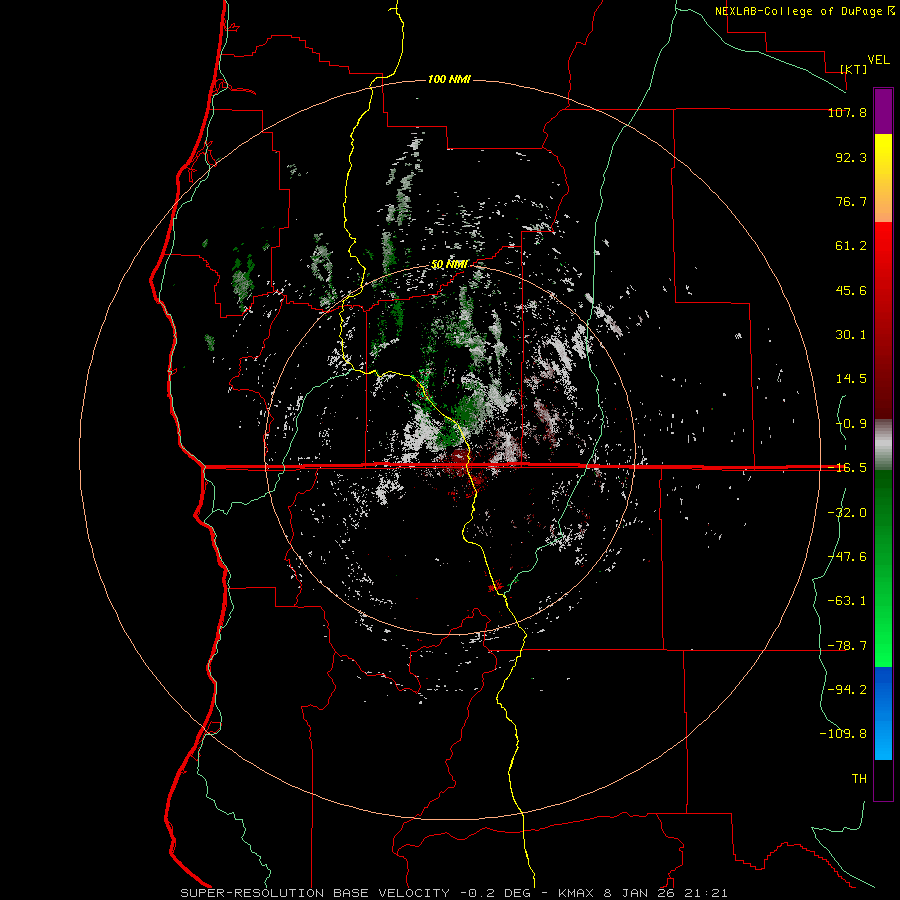
Task: Click the 107.8 velocity scale value
Action: coord(847,112)
